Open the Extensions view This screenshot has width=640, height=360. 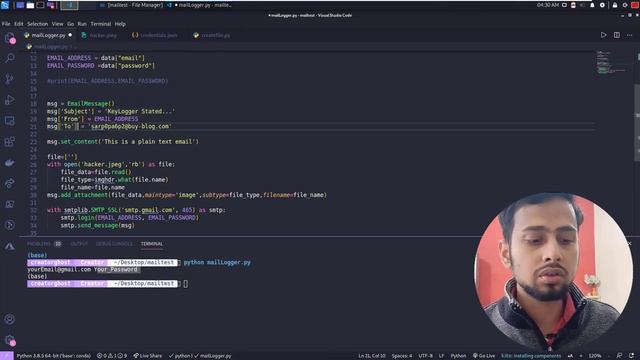point(9,142)
